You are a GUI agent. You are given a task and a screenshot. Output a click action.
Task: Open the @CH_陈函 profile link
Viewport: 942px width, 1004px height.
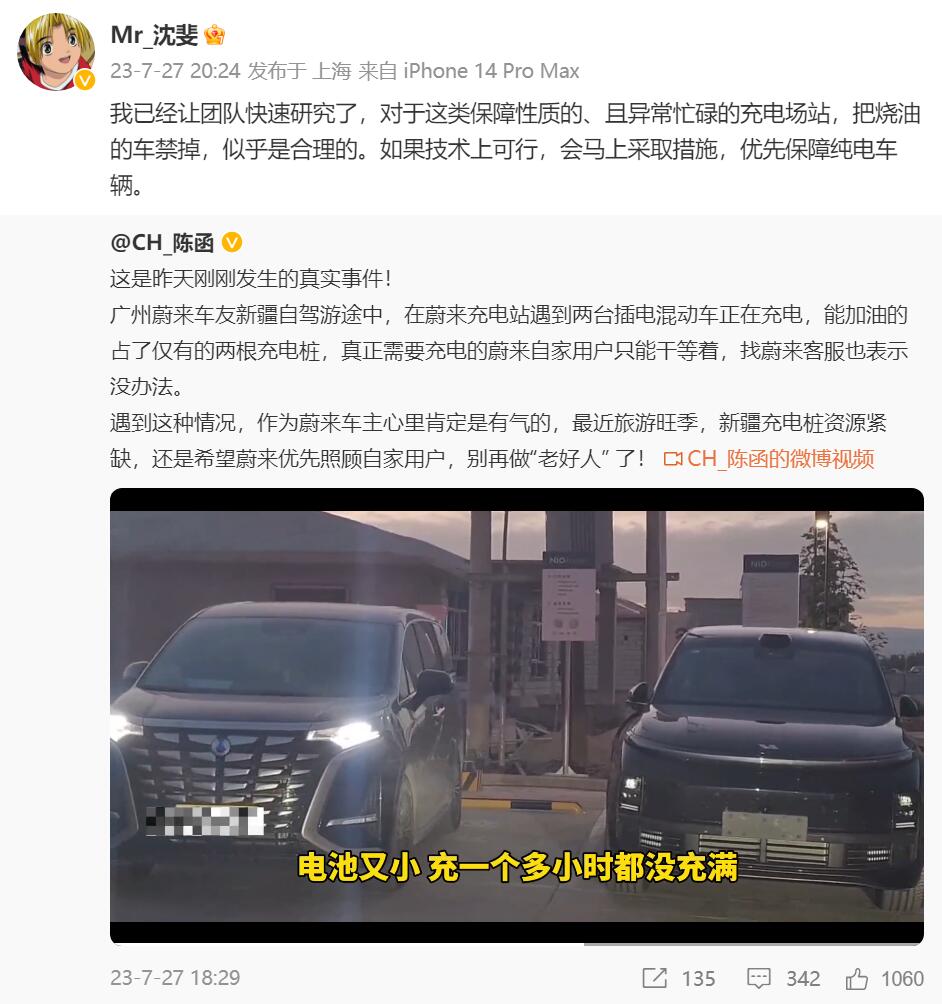pos(163,243)
